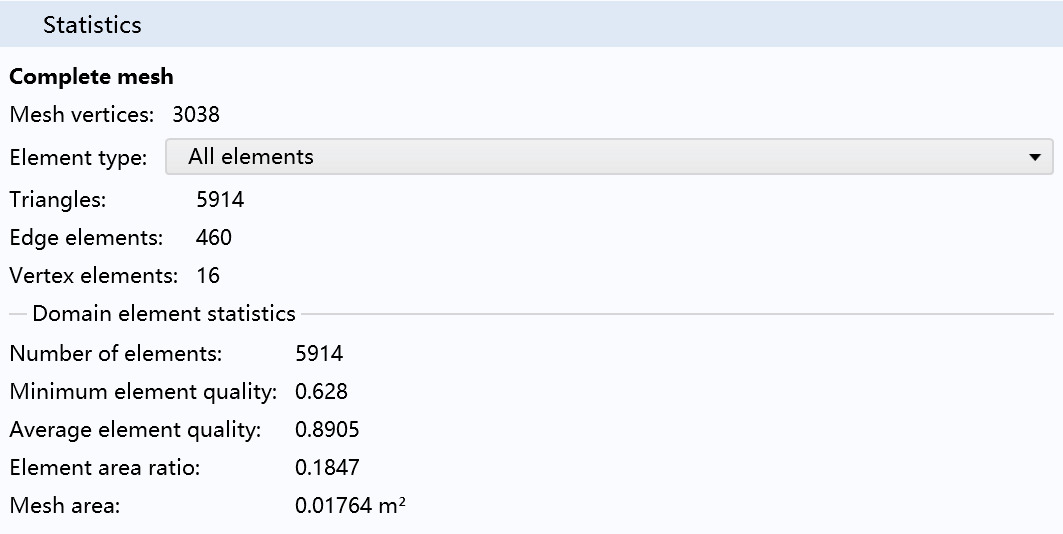Select the Complete mesh heading
Image resolution: width=1063 pixels, height=534 pixels.
click(92, 77)
